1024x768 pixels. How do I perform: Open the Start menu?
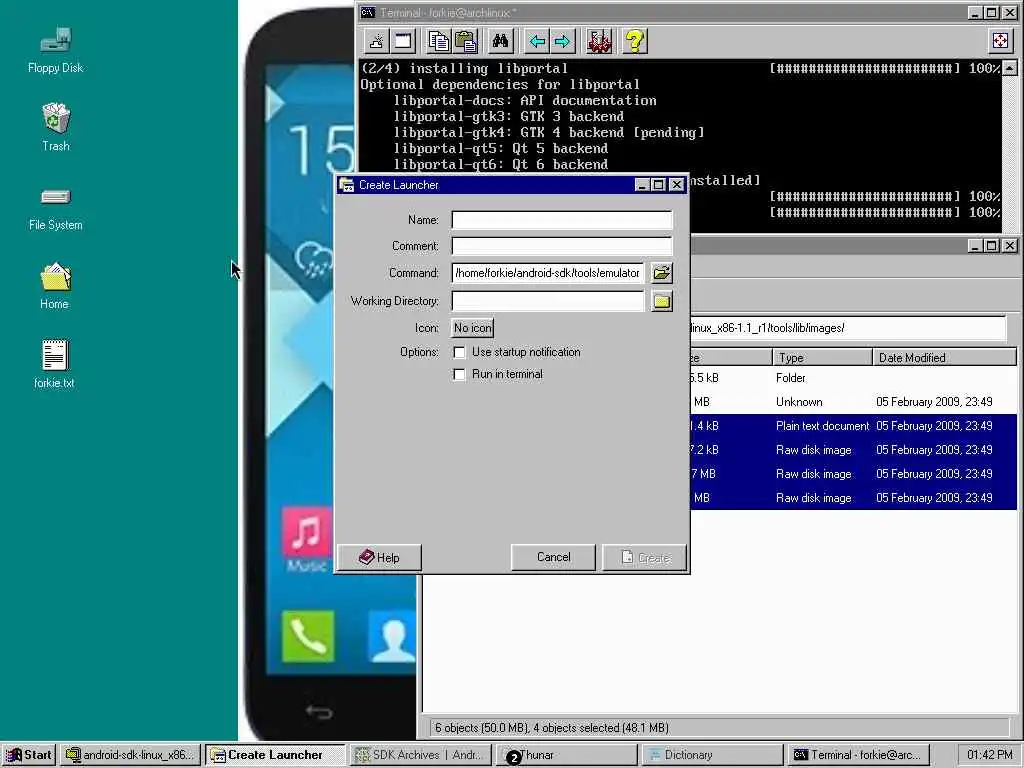click(x=29, y=755)
